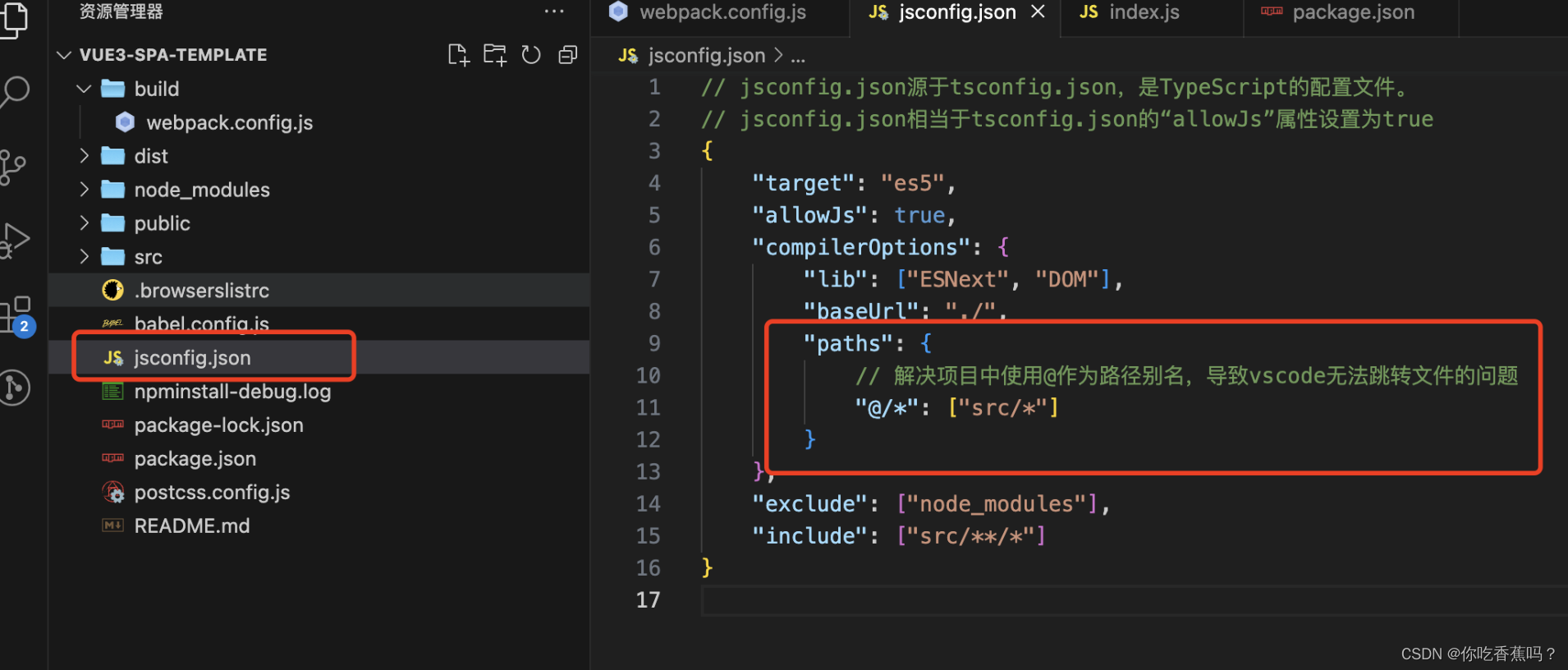The image size is (1568, 670).
Task: Click the postcss icon beside postcss.config.js
Action: tap(113, 492)
